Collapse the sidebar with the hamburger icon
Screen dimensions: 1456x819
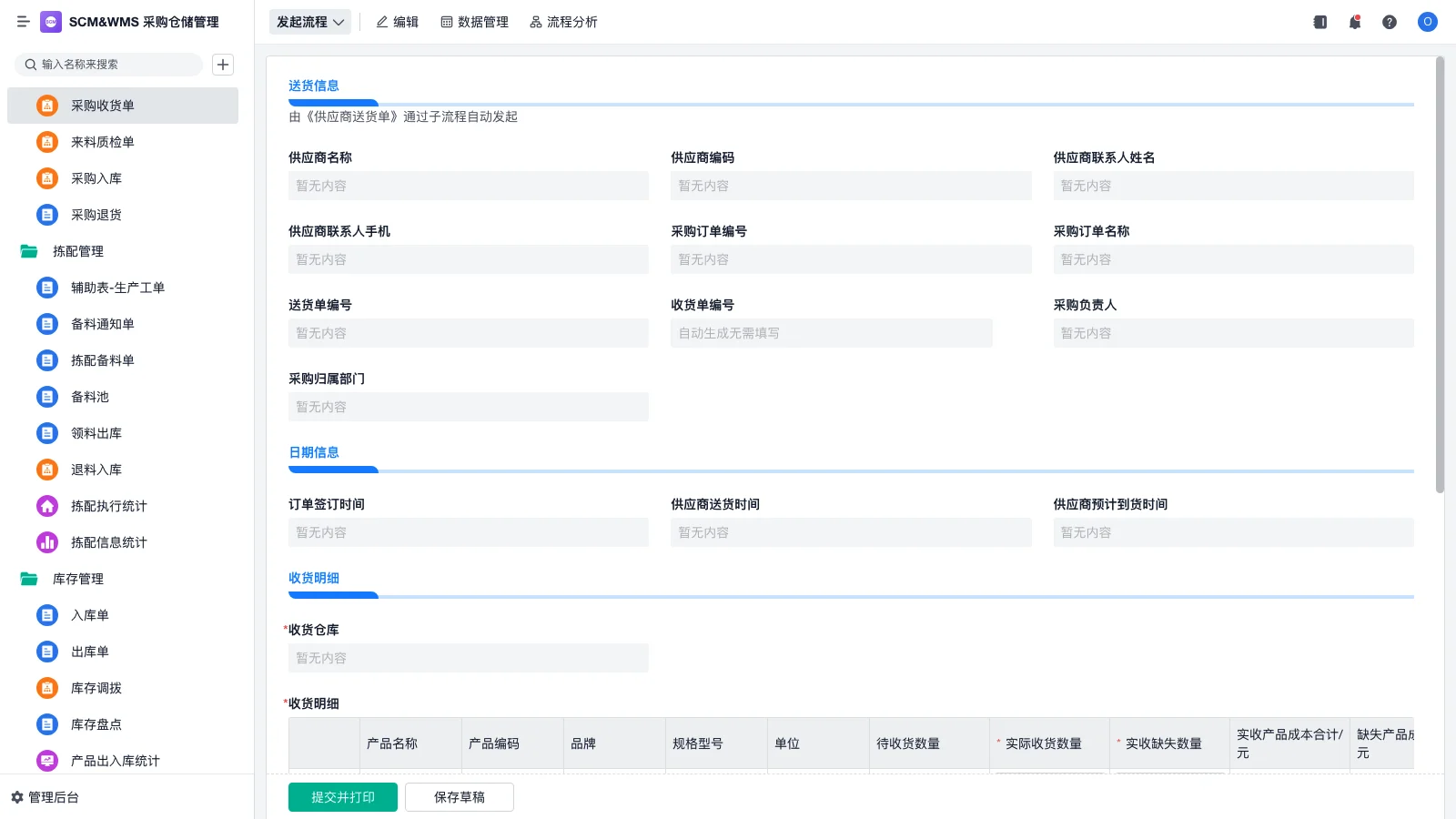23,22
